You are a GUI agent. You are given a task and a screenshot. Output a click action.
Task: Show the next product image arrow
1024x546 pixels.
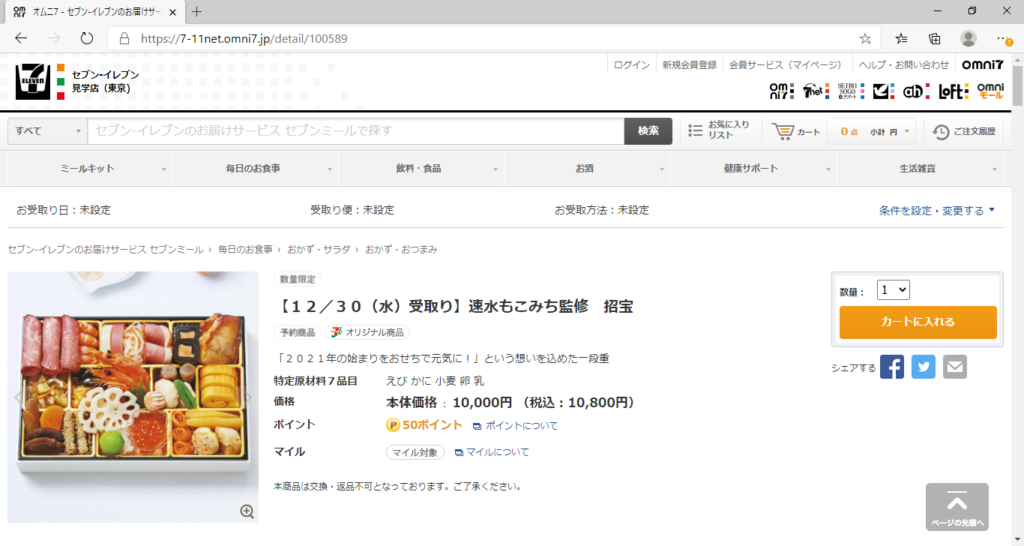coord(249,397)
